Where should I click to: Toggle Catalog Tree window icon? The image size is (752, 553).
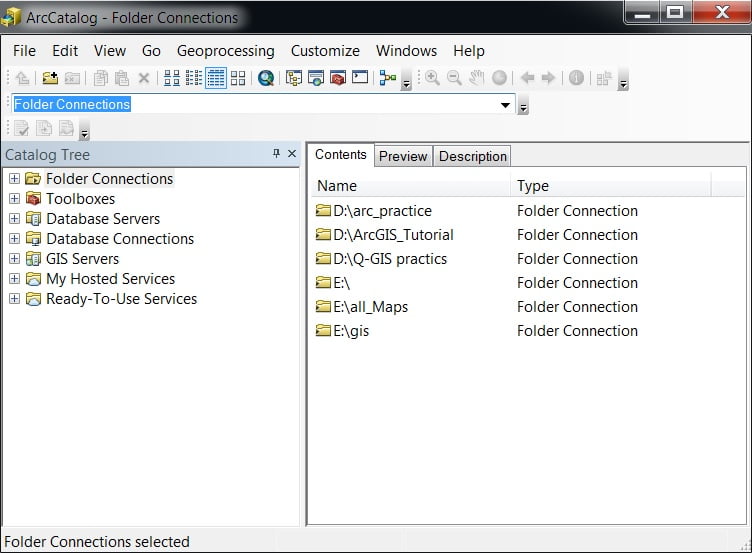click(x=294, y=78)
